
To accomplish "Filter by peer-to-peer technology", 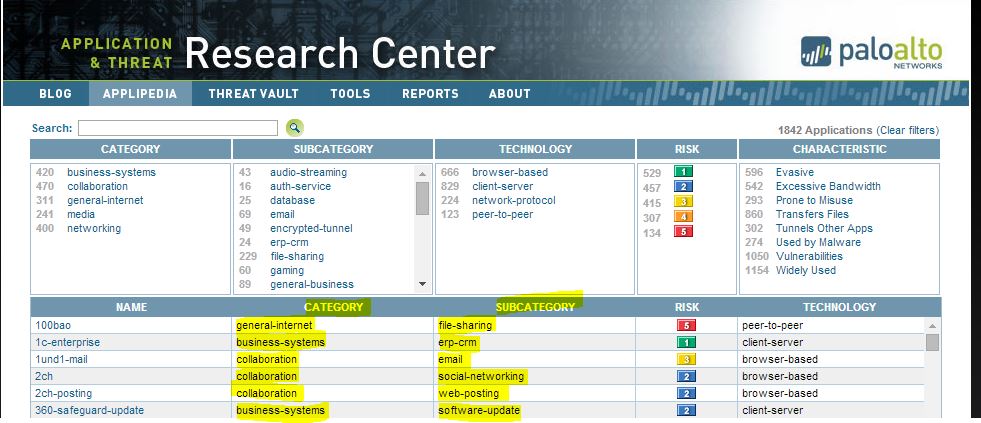I will point(502,214).
